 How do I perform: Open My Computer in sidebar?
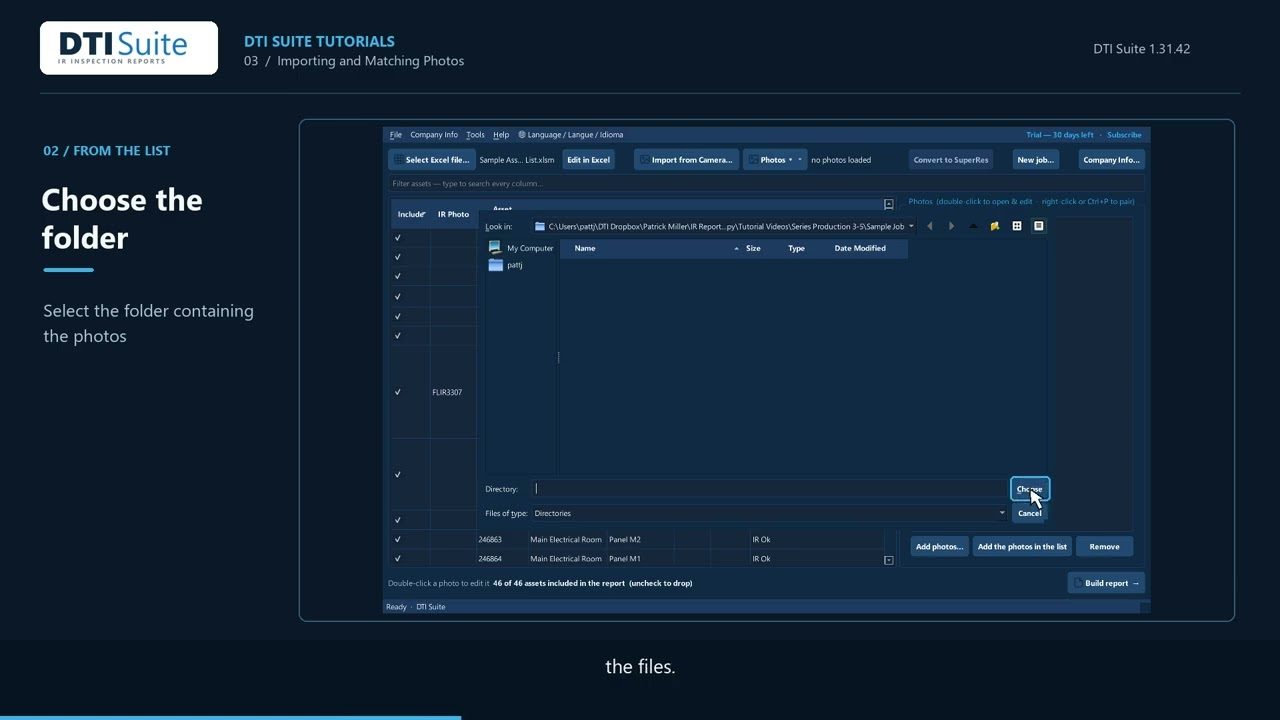point(520,248)
